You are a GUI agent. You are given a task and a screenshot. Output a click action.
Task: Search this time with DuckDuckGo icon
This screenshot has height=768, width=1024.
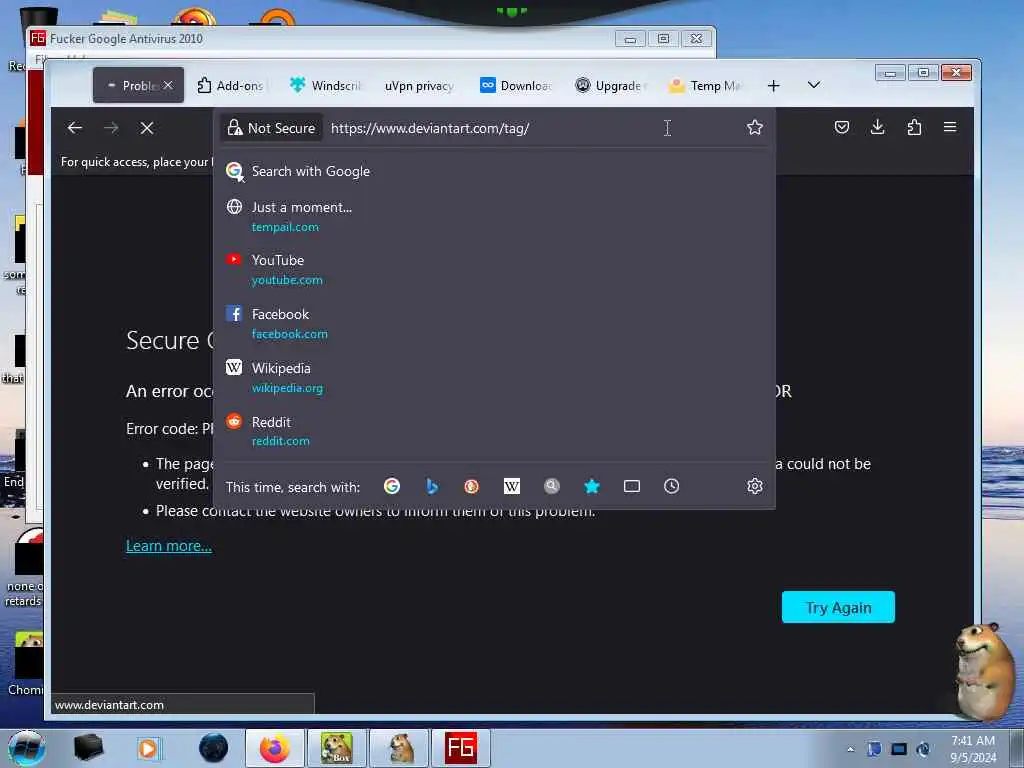click(x=472, y=487)
